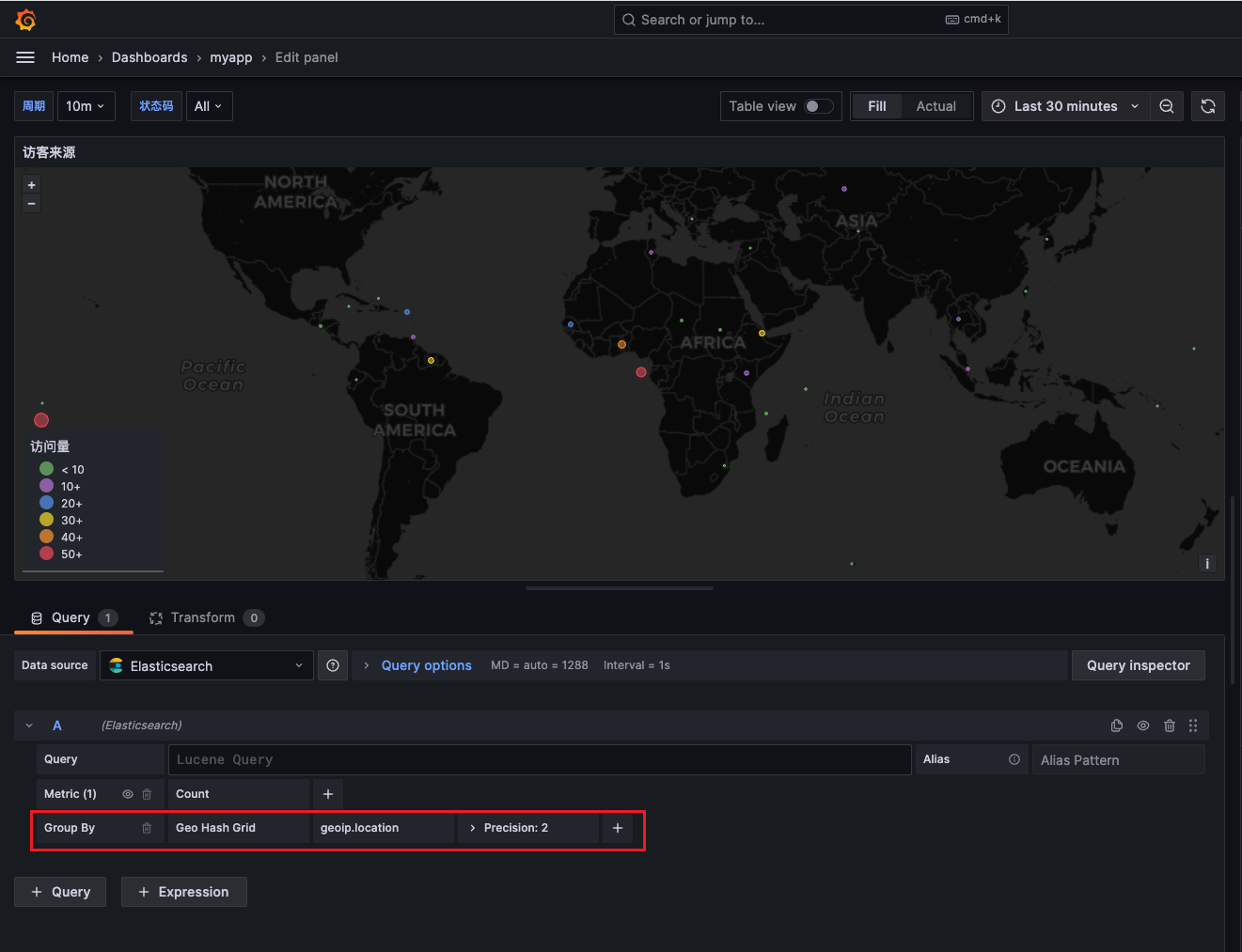Viewport: 1242px width, 952px height.
Task: Switch to the Transform tab
Action: 202,617
